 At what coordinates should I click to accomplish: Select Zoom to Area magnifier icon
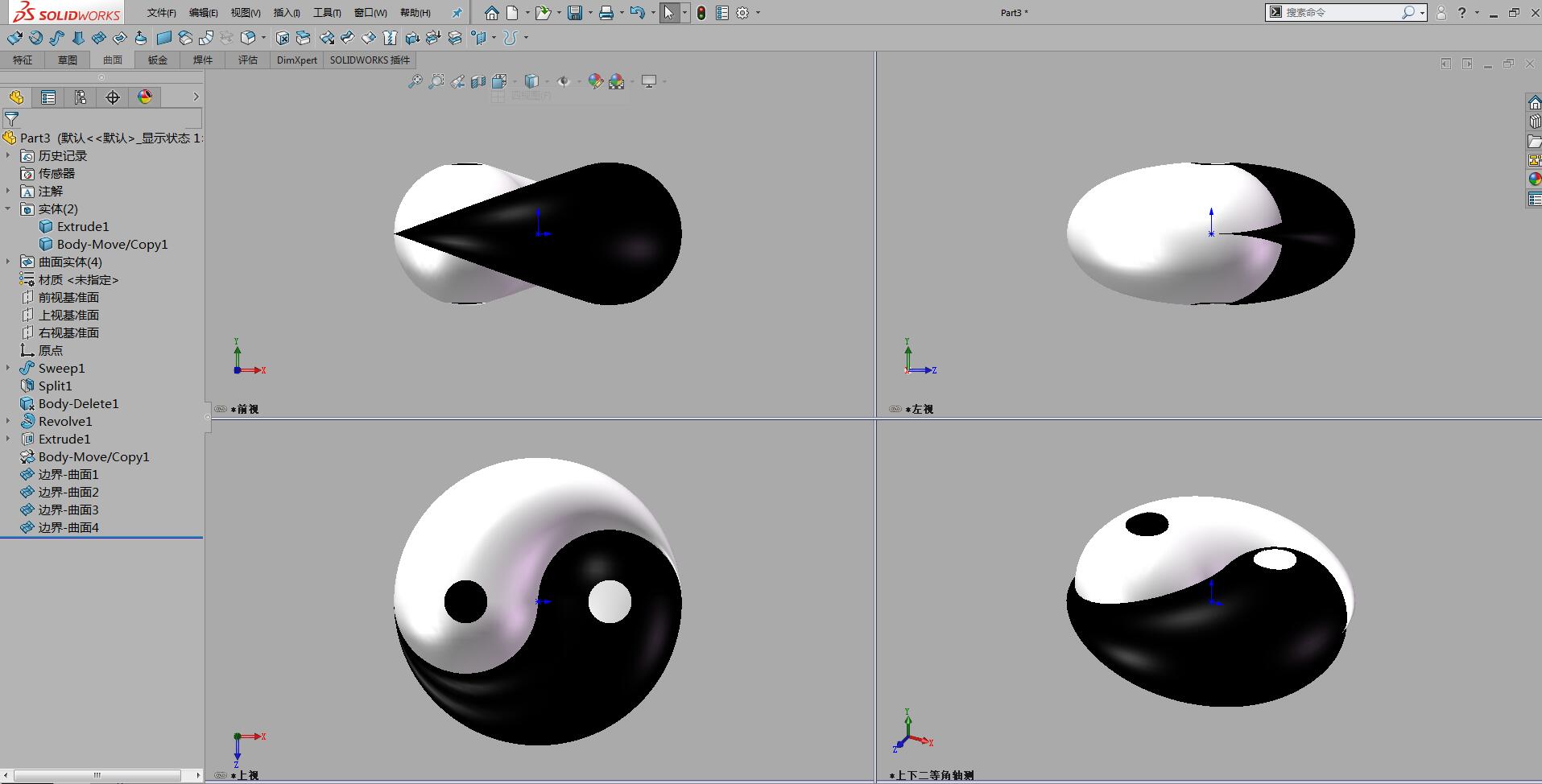[436, 81]
